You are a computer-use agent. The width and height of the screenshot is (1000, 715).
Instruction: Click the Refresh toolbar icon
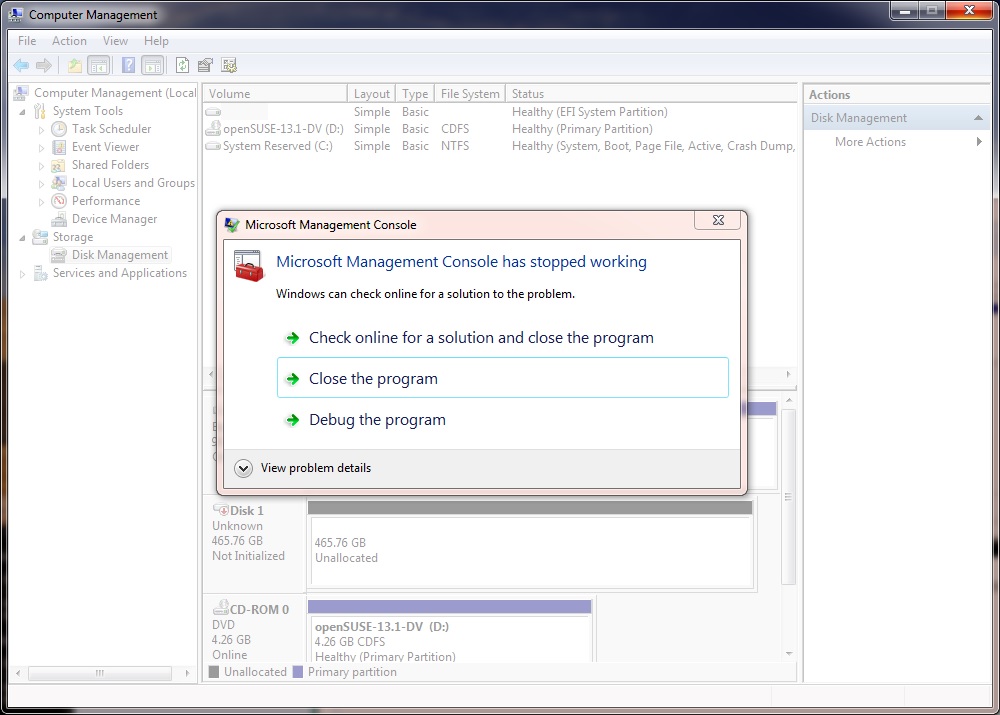182,65
